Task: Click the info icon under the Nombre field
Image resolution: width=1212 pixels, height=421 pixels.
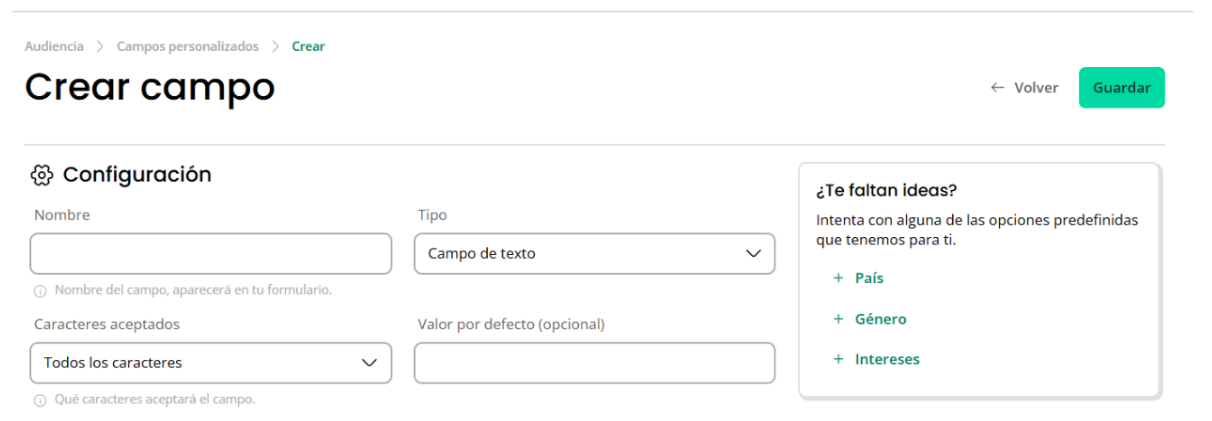Action: (x=40, y=291)
